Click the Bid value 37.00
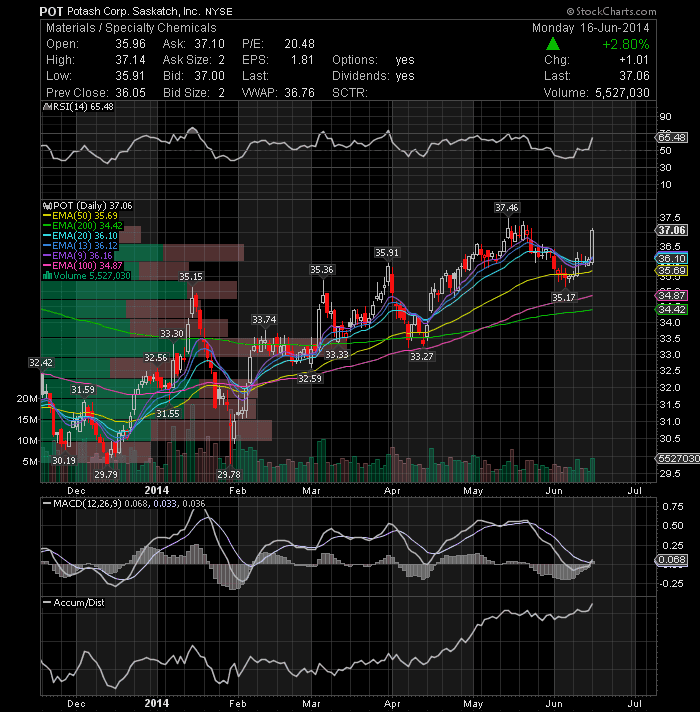The width and height of the screenshot is (700, 712). point(209,76)
